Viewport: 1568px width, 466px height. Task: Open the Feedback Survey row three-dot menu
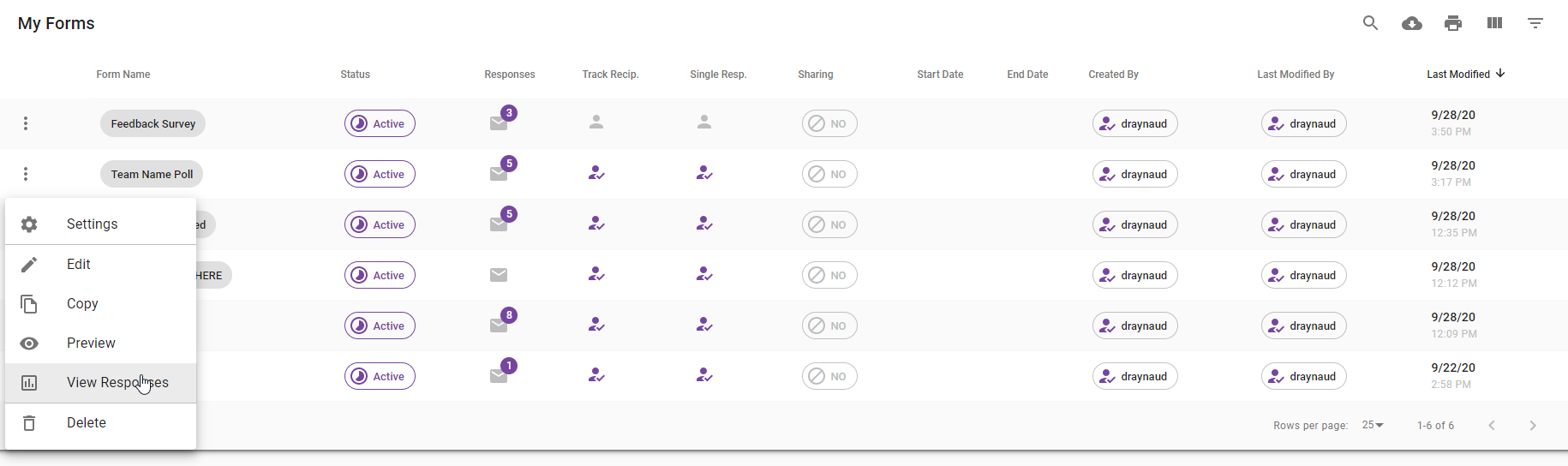(26, 123)
